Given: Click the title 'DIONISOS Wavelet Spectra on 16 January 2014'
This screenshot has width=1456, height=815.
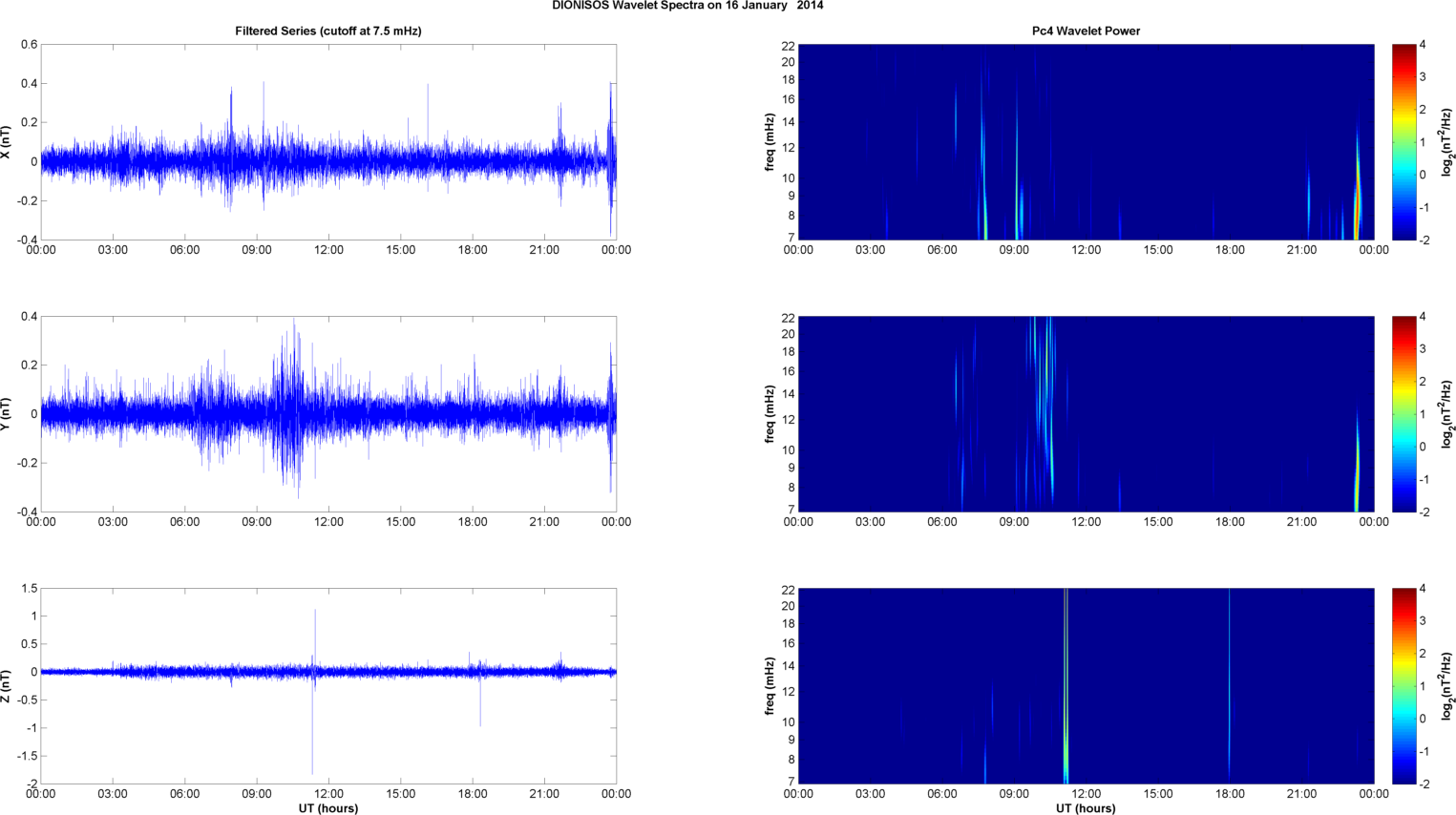Looking at the screenshot, I should pos(687,6).
